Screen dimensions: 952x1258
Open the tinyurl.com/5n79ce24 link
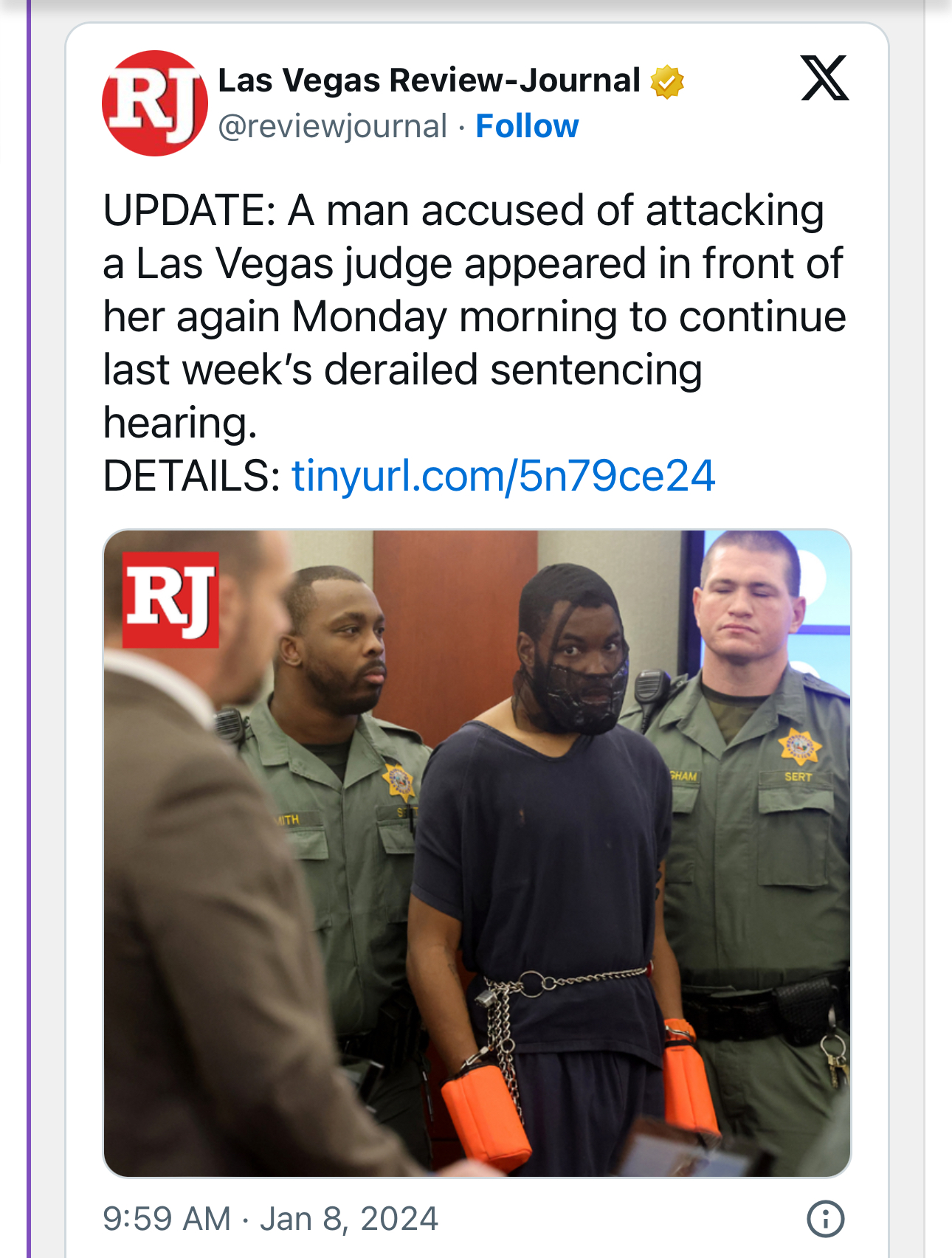click(x=504, y=475)
